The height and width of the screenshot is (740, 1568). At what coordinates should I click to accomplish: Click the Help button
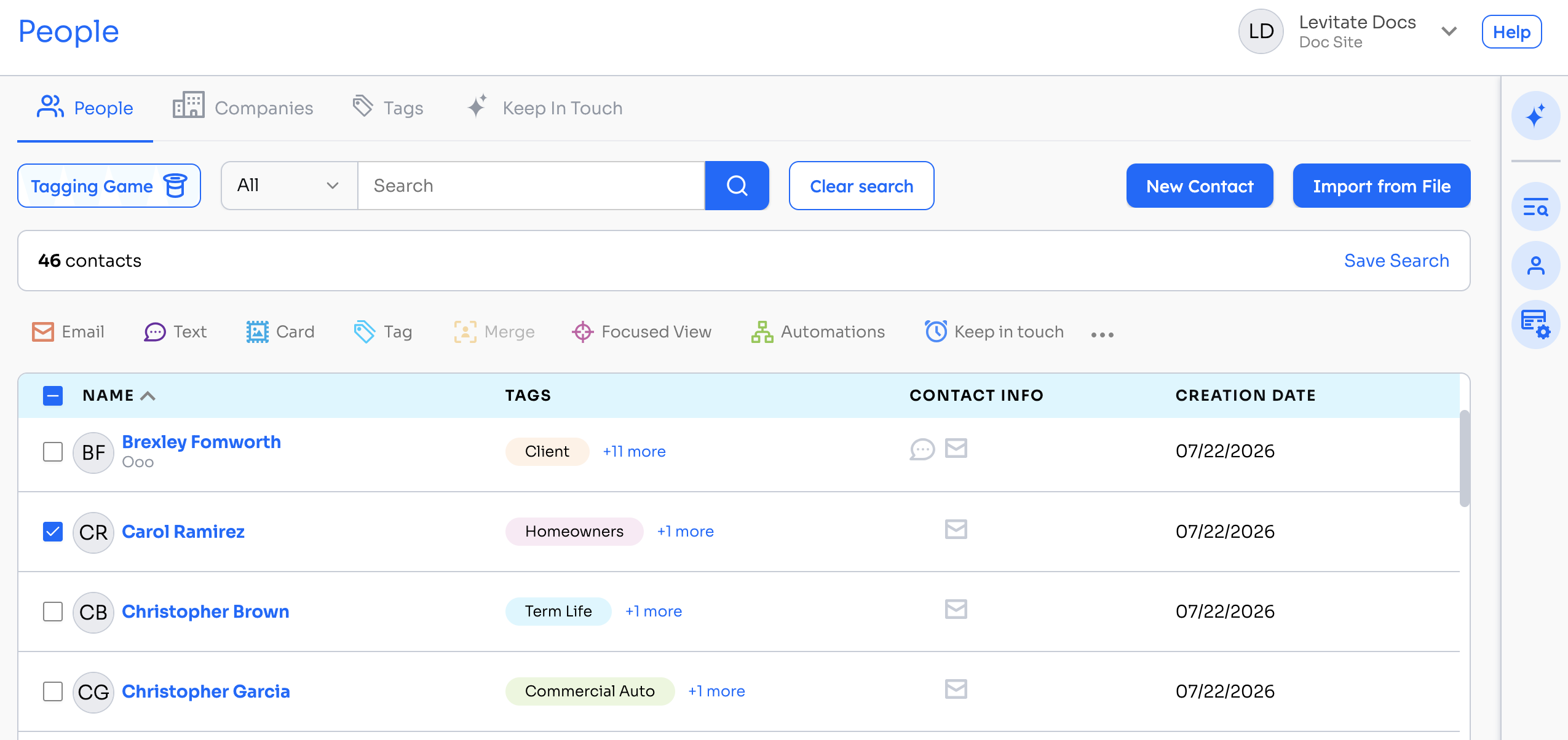[x=1511, y=32]
